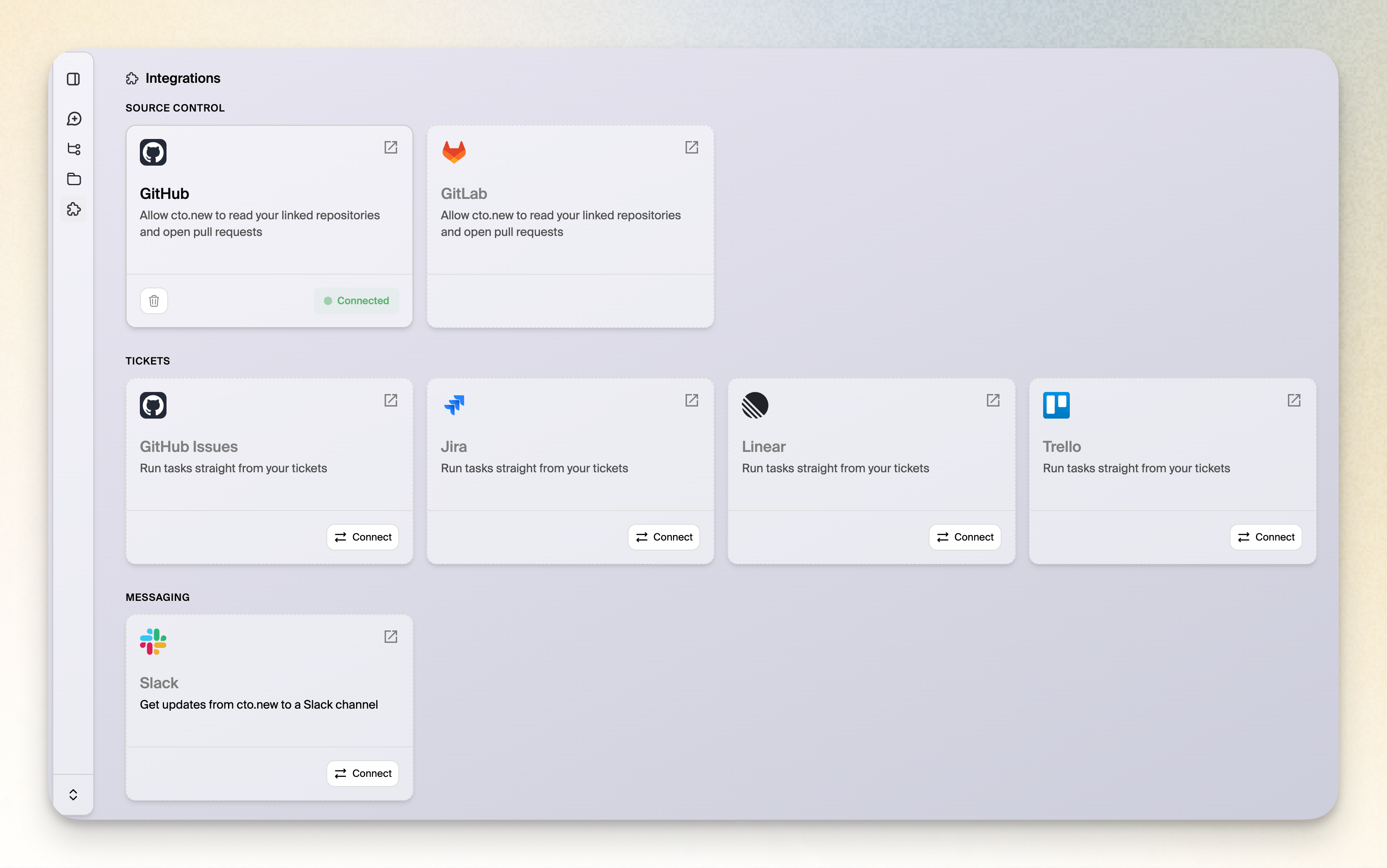Screen dimensions: 1387x868
Task: Click the Trello logo icon
Action: coord(1056,405)
